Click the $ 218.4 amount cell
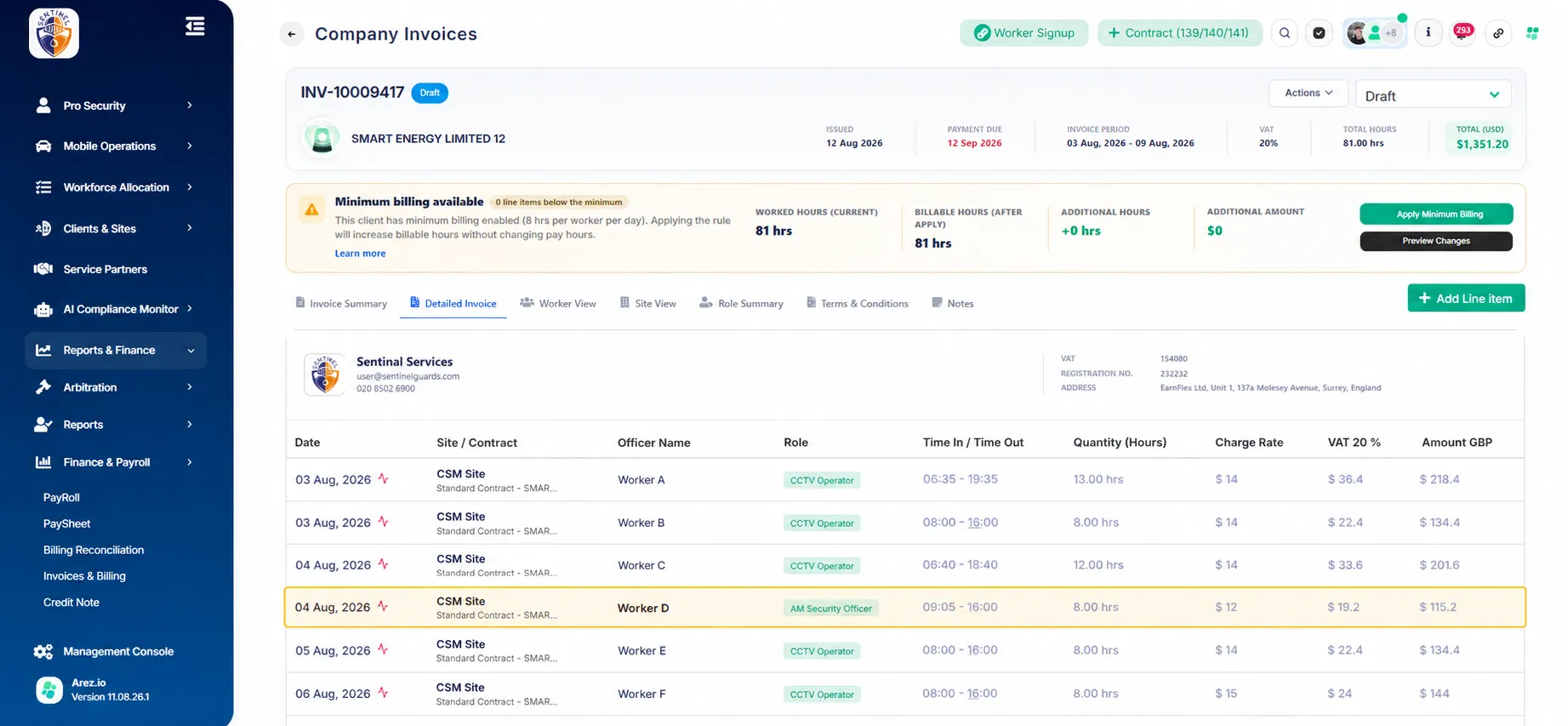Viewport: 1568px width, 726px height. [1439, 479]
